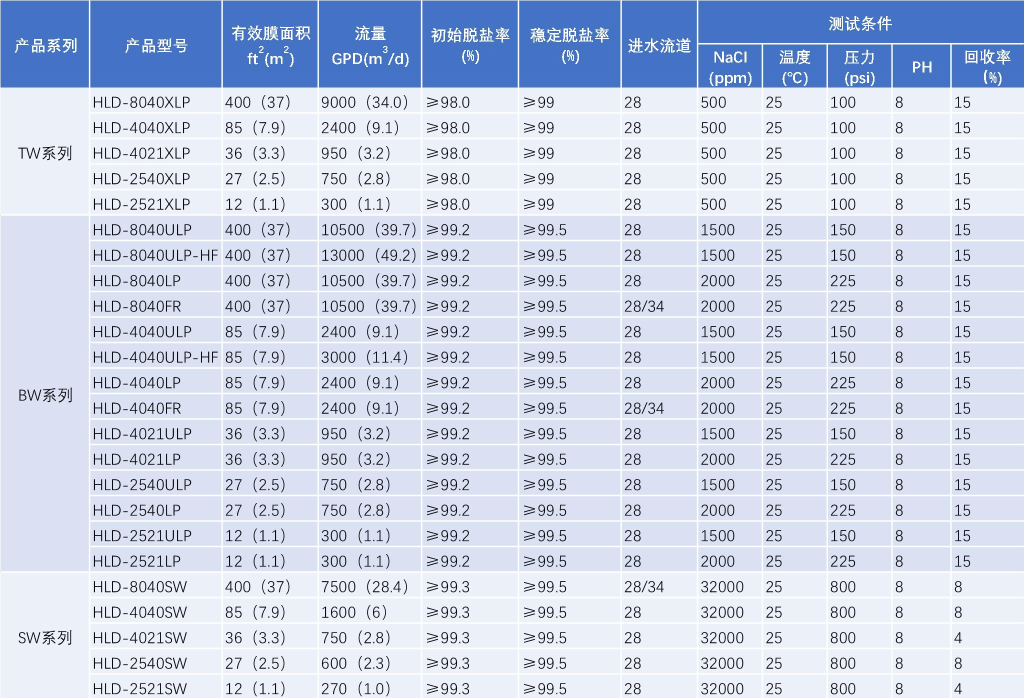Click the 产品系列 column header
This screenshot has height=698, width=1024.
click(x=45, y=46)
